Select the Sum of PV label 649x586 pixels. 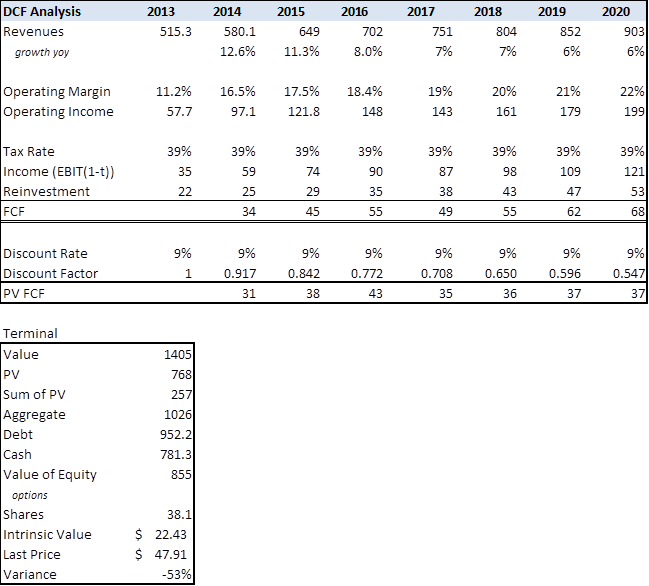click(x=34, y=394)
